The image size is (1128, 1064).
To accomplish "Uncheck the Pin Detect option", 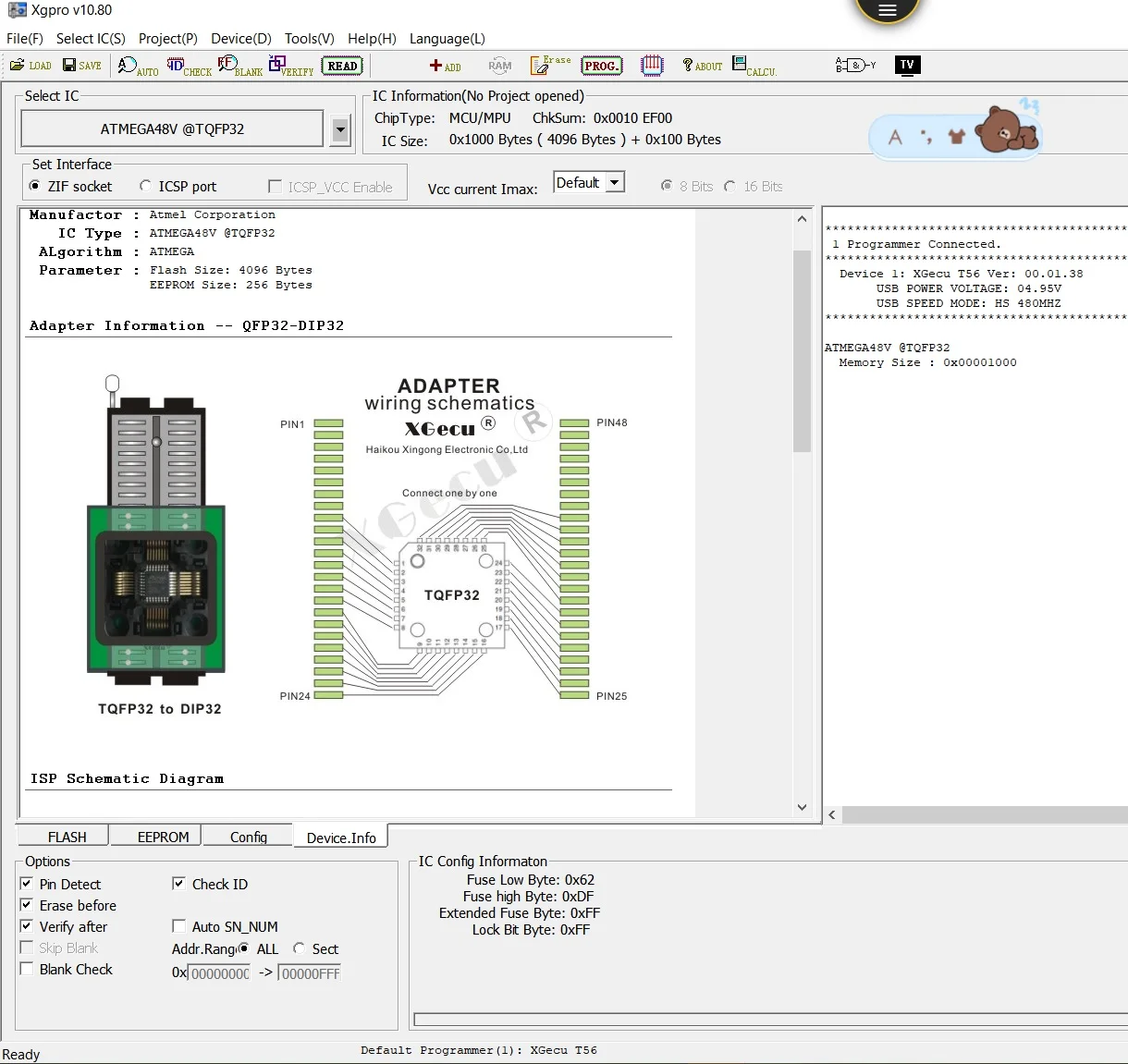I will point(27,884).
